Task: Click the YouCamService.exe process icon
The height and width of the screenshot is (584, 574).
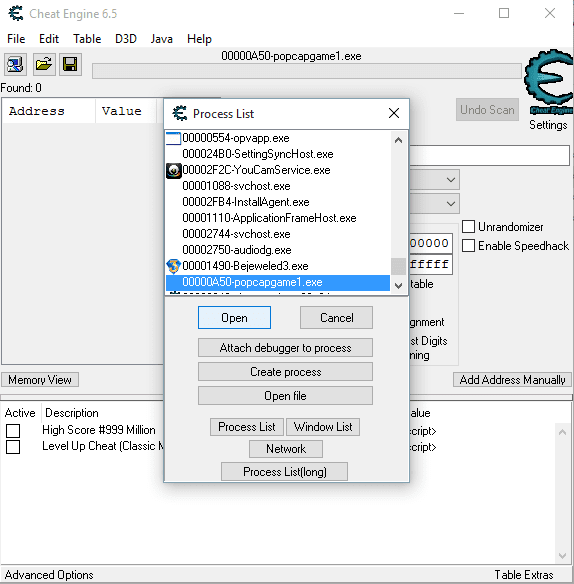Action: [x=173, y=171]
